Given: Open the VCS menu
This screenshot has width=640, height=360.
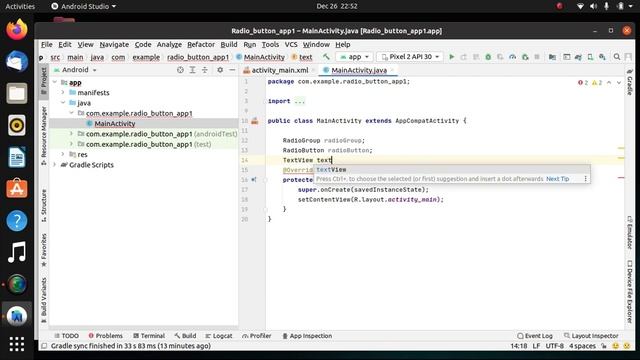Looking at the screenshot, I should [291, 44].
